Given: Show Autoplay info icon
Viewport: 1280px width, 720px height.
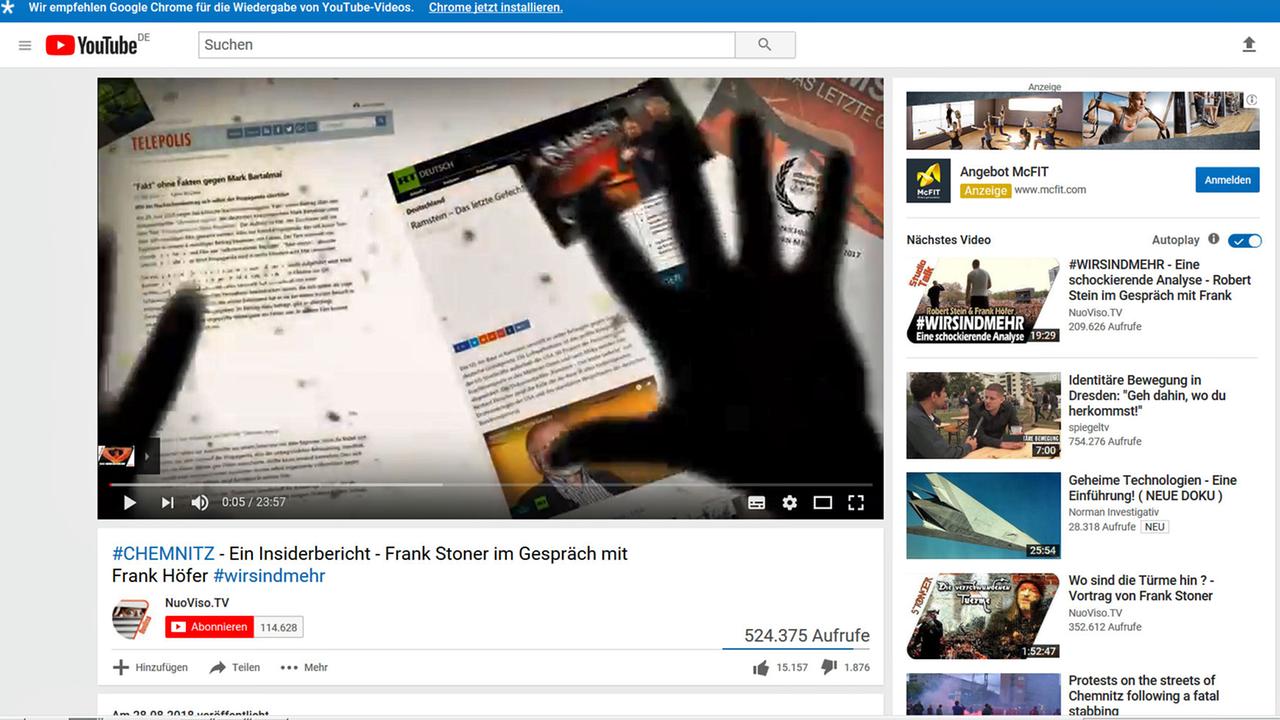Looking at the screenshot, I should click(1214, 239).
